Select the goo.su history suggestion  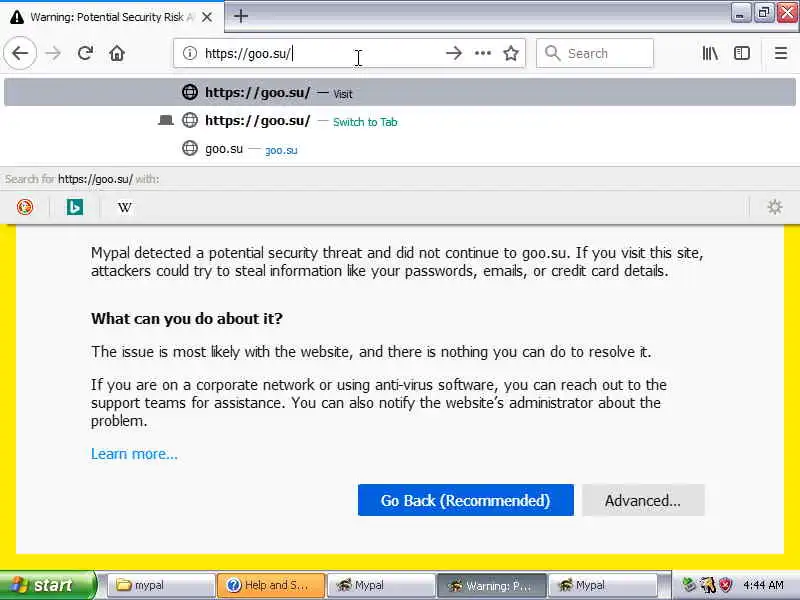[400, 149]
